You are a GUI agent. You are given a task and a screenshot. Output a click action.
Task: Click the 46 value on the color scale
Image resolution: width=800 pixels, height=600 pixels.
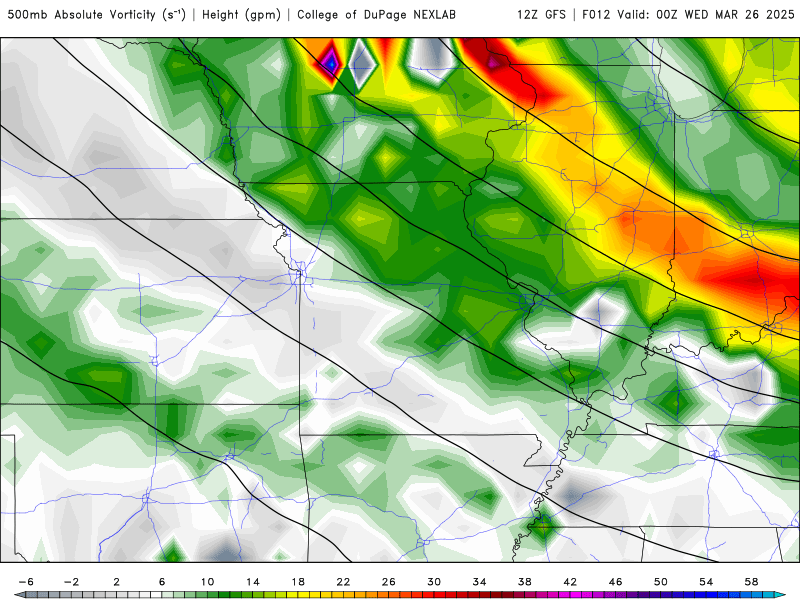tap(616, 582)
